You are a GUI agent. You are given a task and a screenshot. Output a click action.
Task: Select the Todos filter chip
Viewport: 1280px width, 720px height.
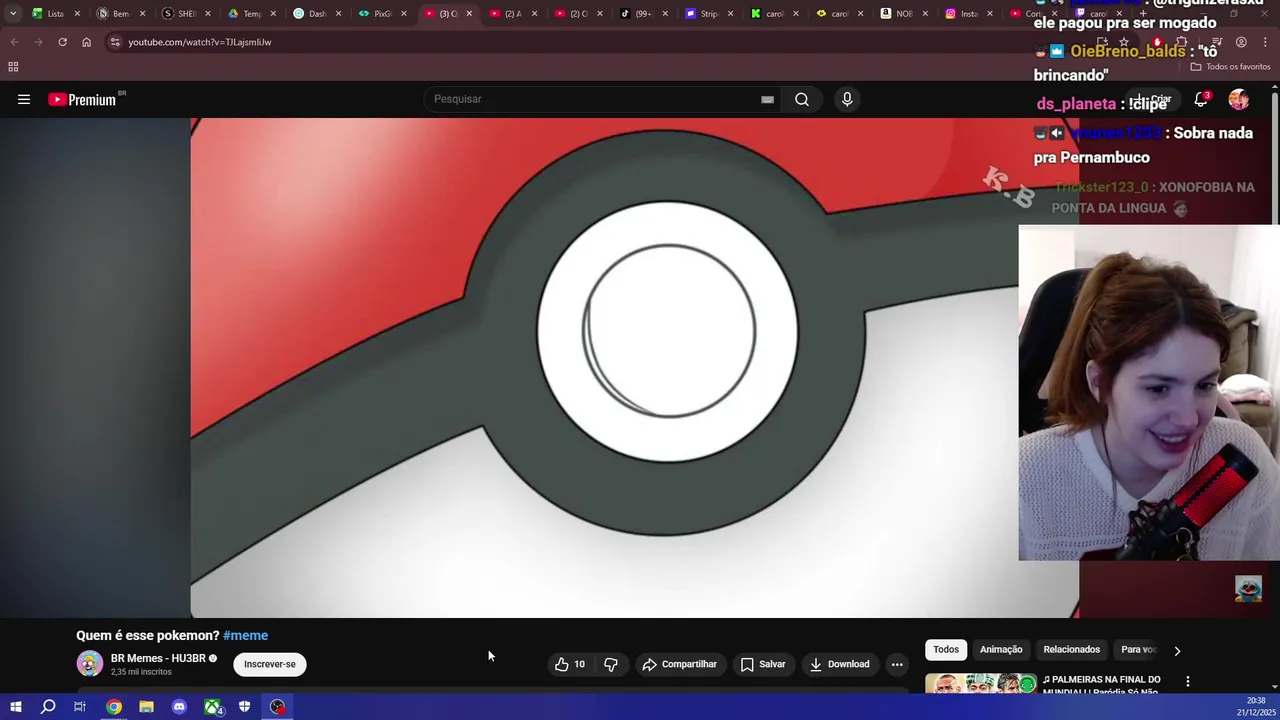point(946,650)
